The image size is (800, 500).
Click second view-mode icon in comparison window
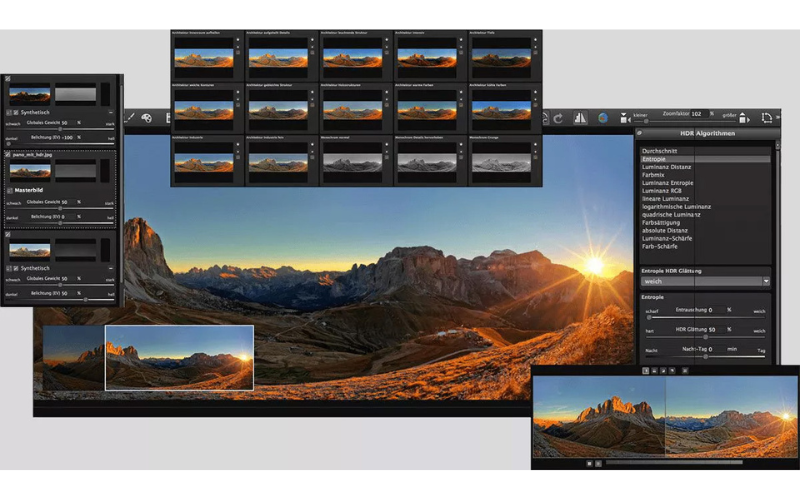(654, 371)
